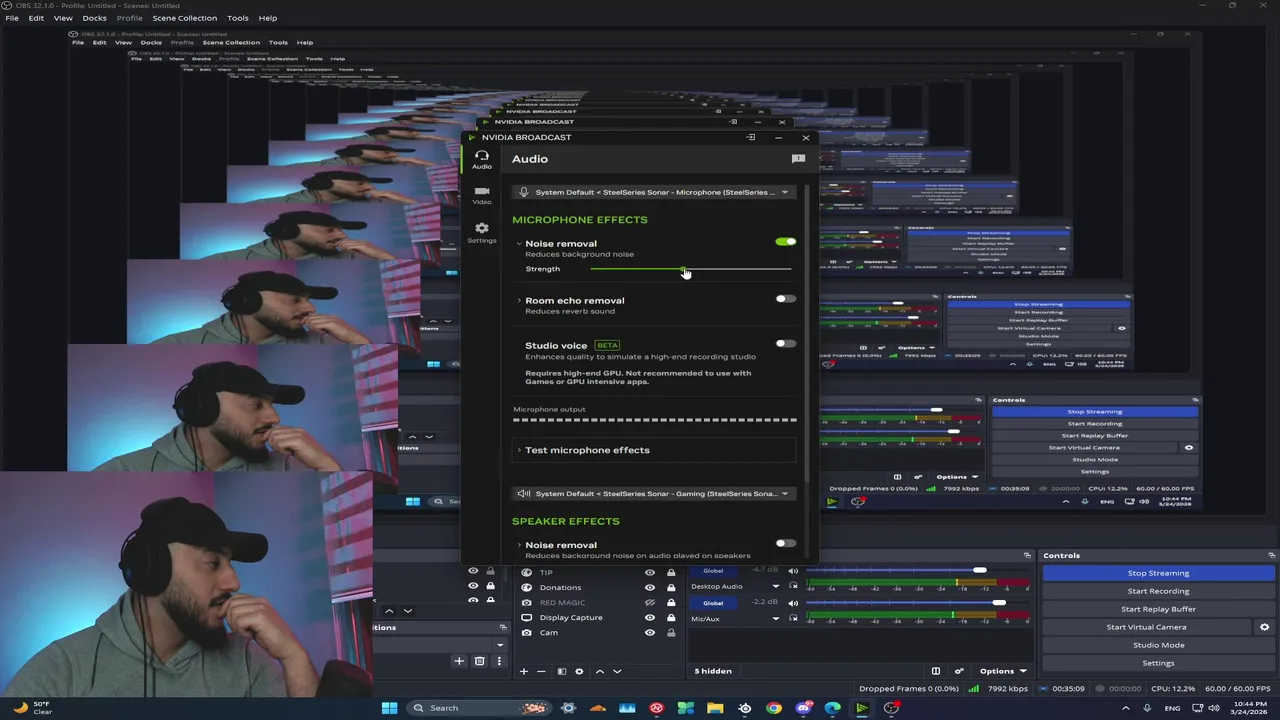The width and height of the screenshot is (1280, 720).
Task: Collapse the microphone Noise removal section chevron
Action: (519, 244)
